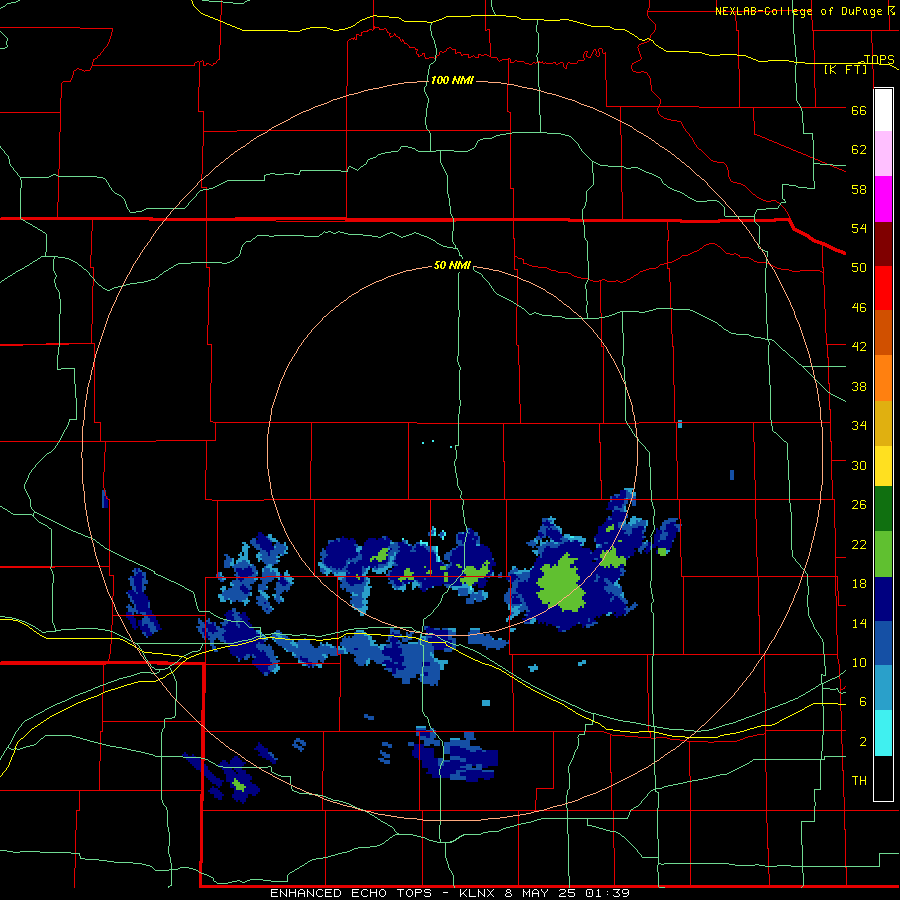Click the "26" legend value
The width and height of the screenshot is (900, 900).
[859, 505]
